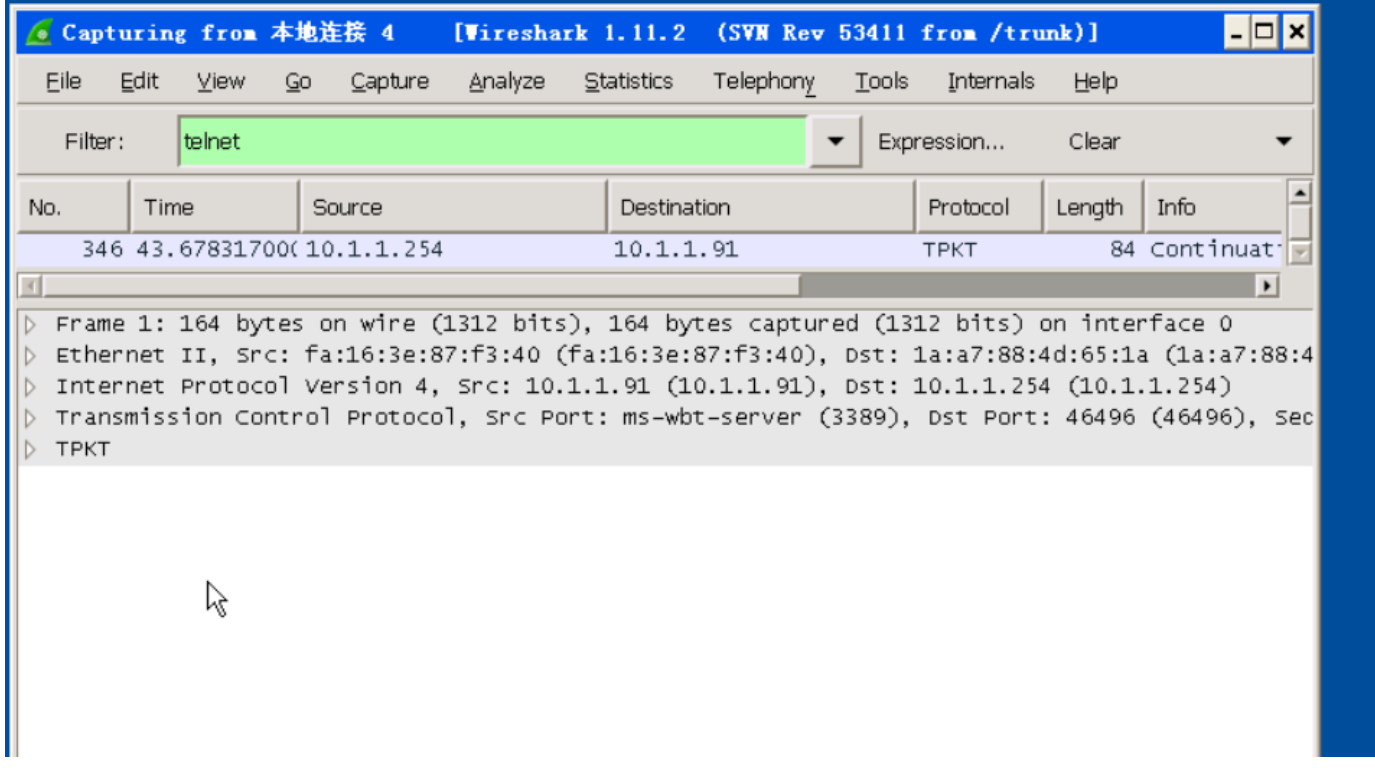Expand the filter toolbar overflow arrow

click(x=1284, y=142)
